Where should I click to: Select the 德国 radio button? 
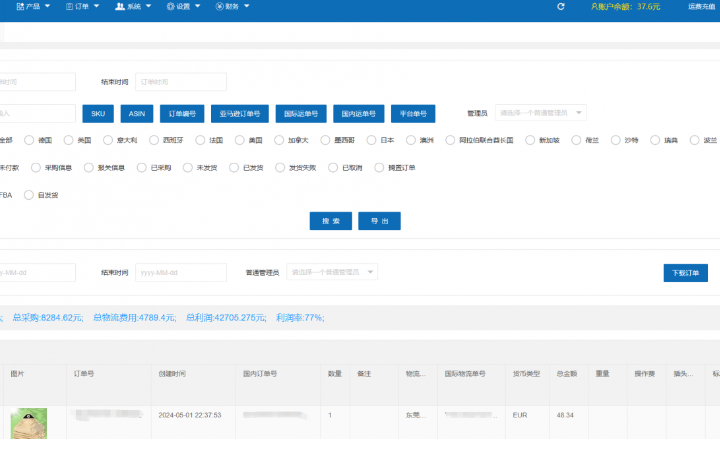pos(29,140)
